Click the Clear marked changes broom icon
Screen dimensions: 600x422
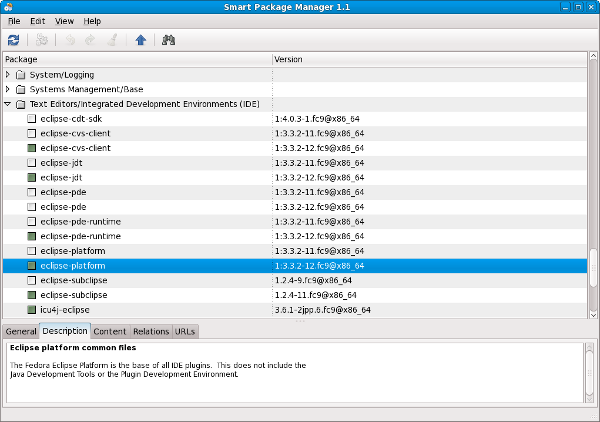pos(112,40)
